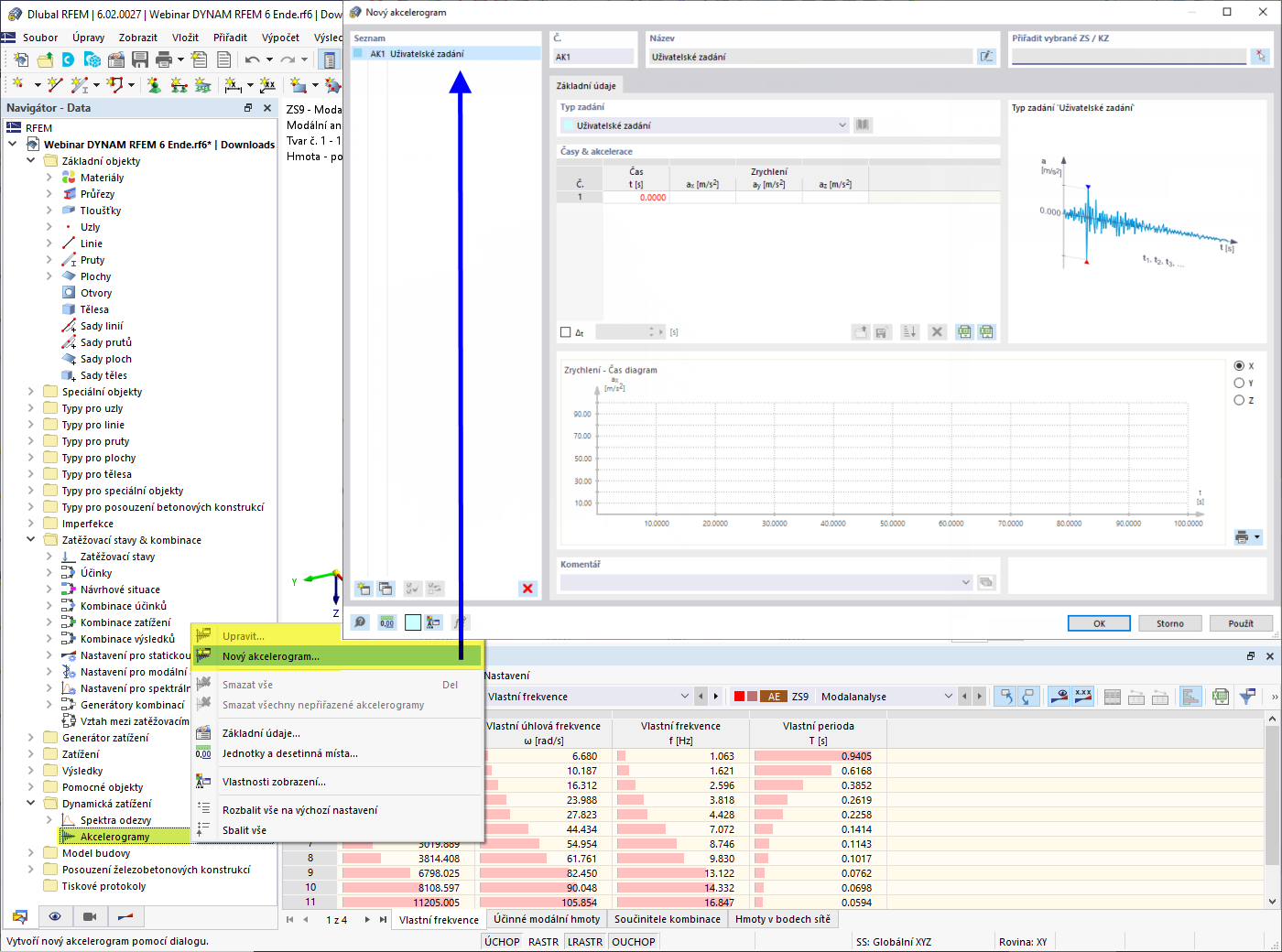Choose 'Sbalit vše' from context menu
The height and width of the screenshot is (952, 1282).
click(x=337, y=830)
